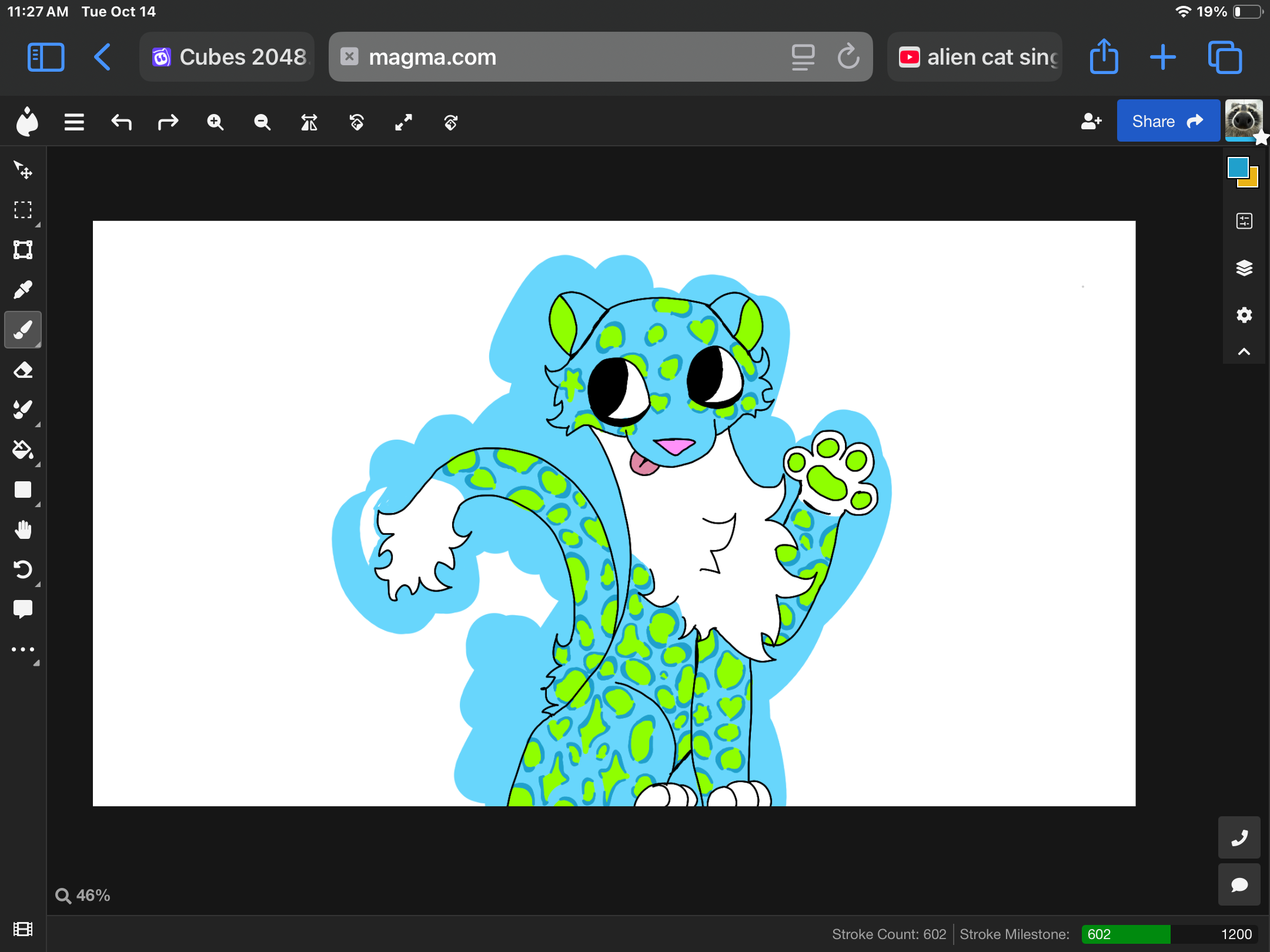Select the Hand pan tool

23,530
